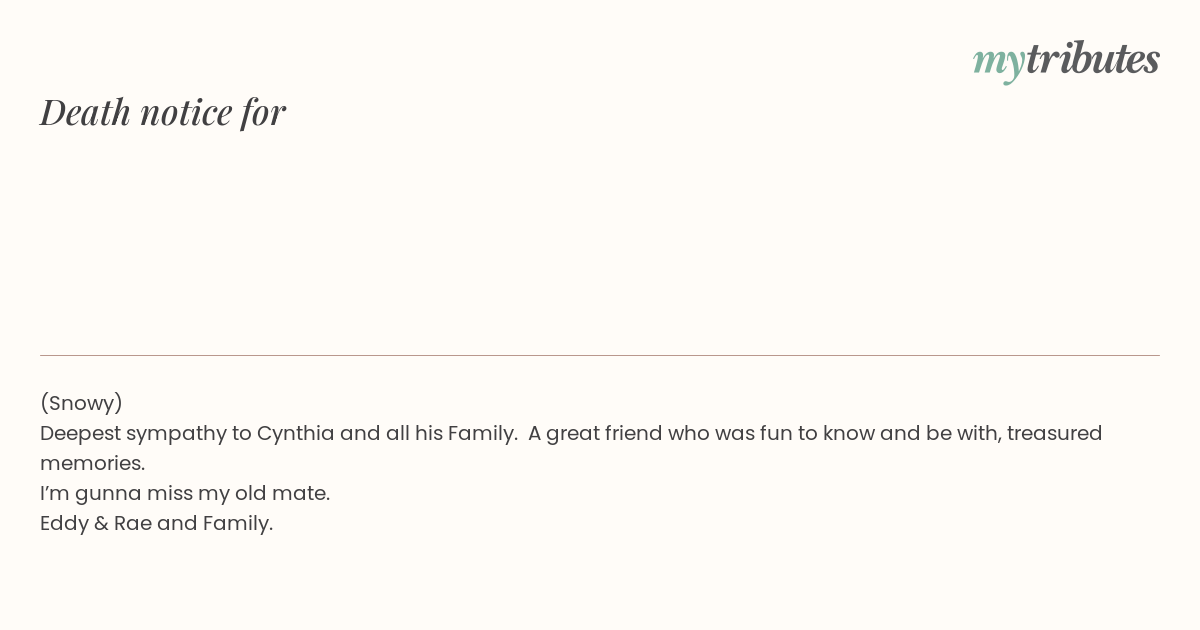1200x630 pixels.
Task: Click the "(Snowy)" nickname text
Action: tap(81, 403)
